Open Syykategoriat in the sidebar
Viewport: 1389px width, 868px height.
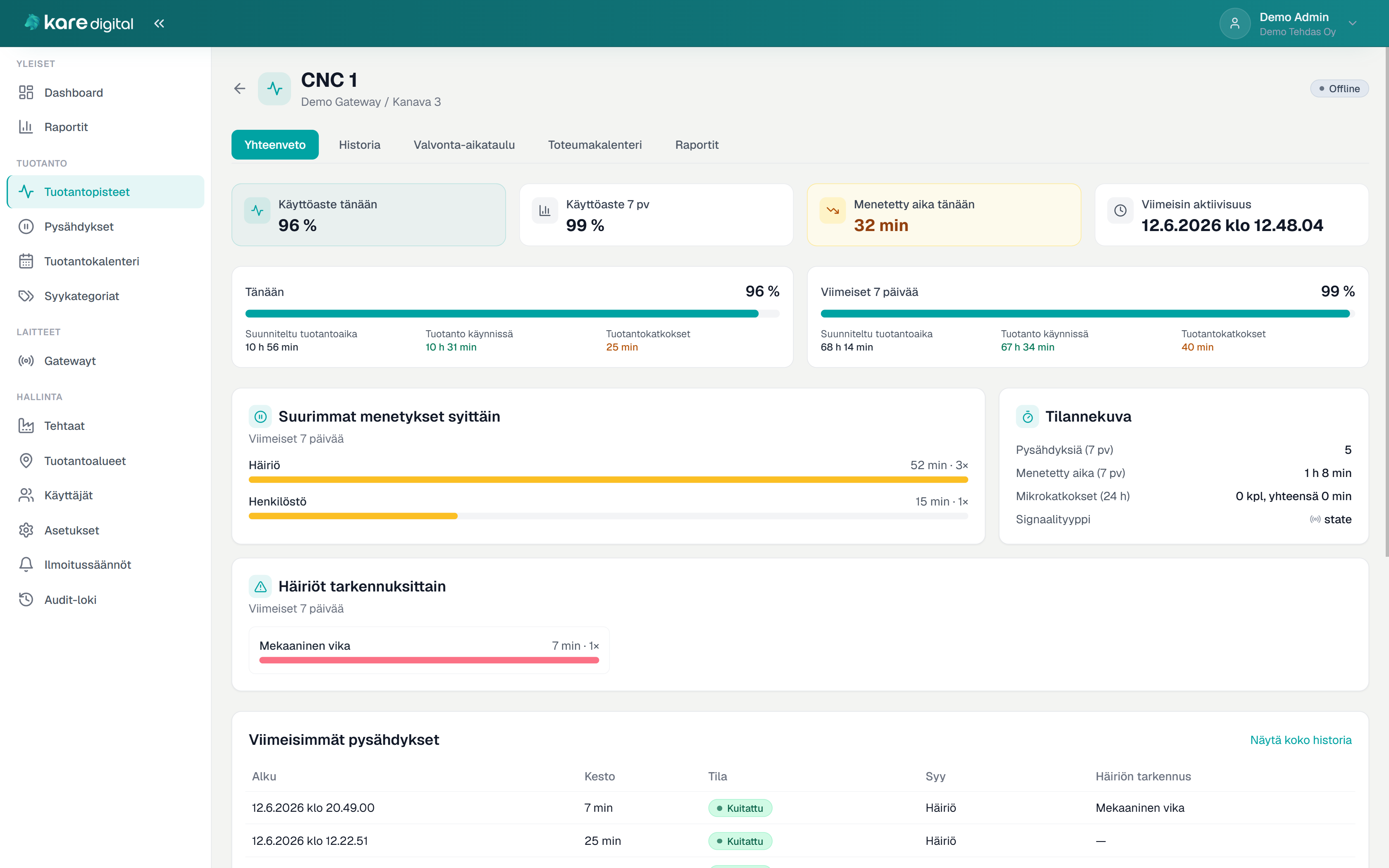[x=105, y=296]
